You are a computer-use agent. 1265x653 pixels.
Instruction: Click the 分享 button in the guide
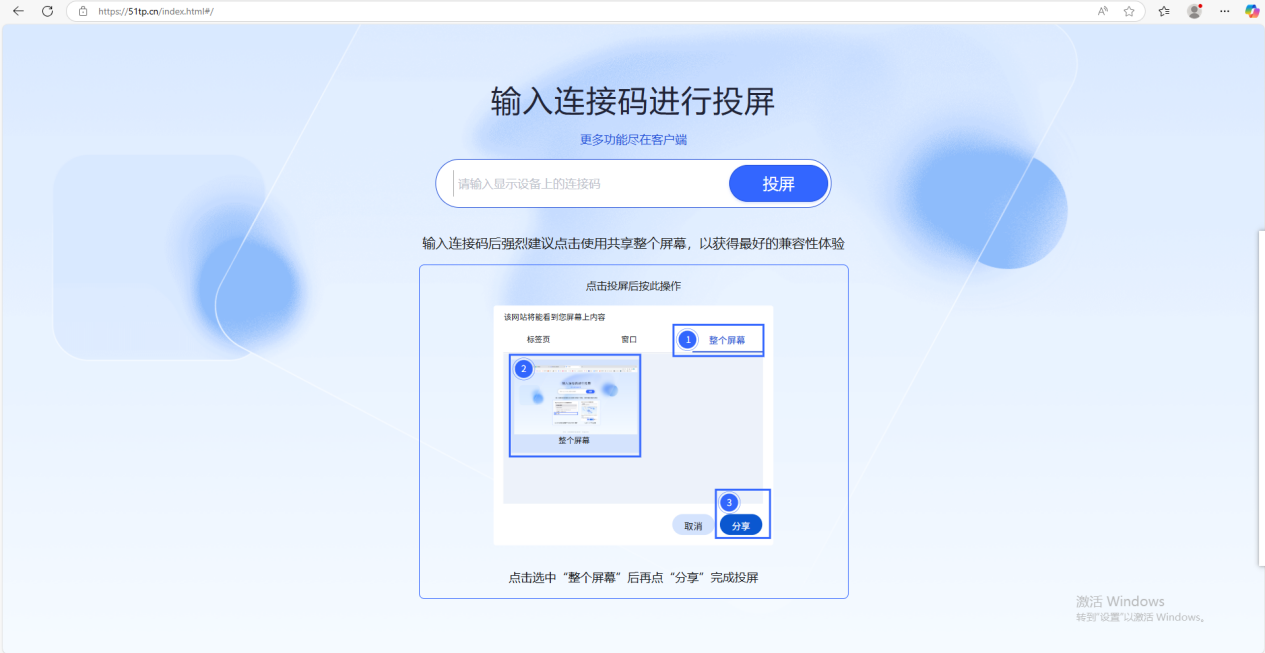click(x=740, y=525)
